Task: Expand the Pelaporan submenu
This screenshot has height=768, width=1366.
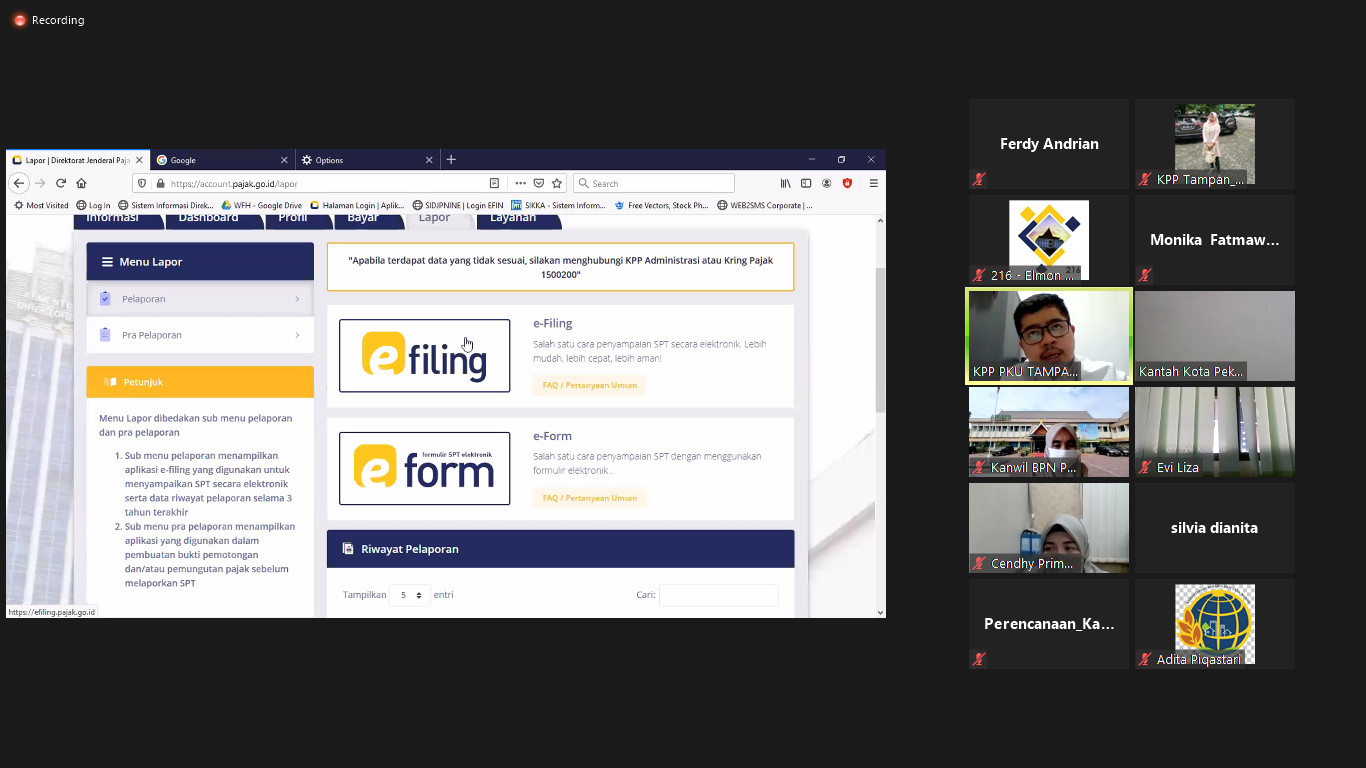Action: tap(200, 299)
